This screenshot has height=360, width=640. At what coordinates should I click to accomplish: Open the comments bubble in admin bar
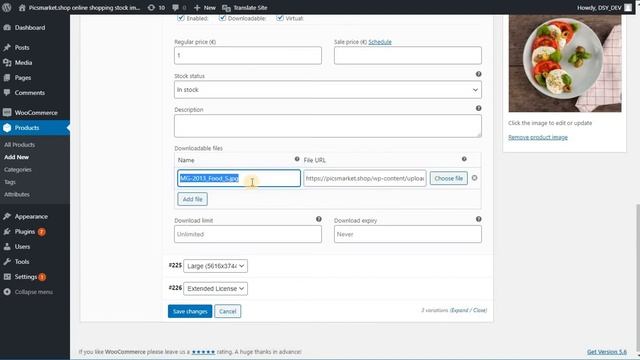pyautogui.click(x=176, y=7)
